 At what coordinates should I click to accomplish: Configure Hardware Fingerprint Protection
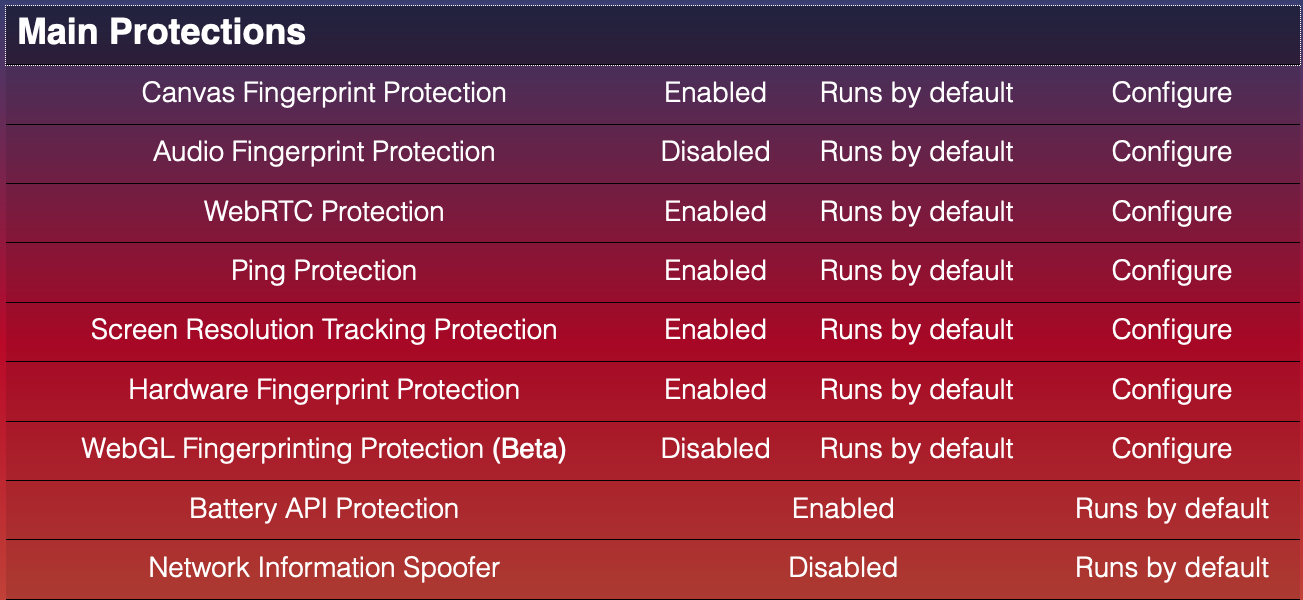coord(1171,389)
